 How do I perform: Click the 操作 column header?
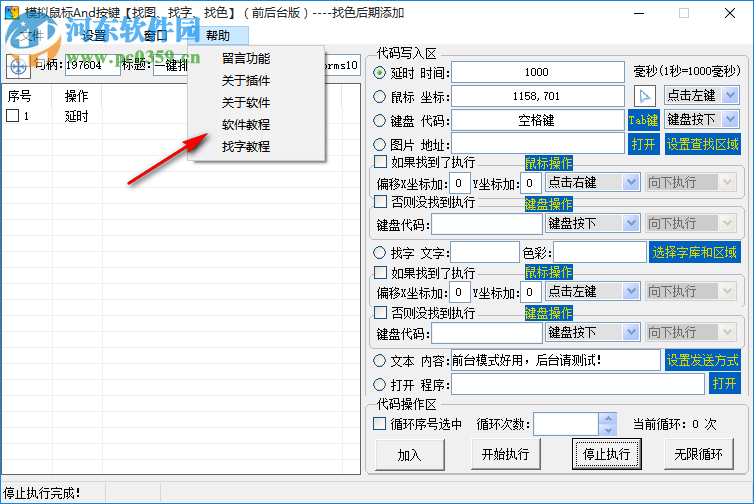pyautogui.click(x=76, y=96)
